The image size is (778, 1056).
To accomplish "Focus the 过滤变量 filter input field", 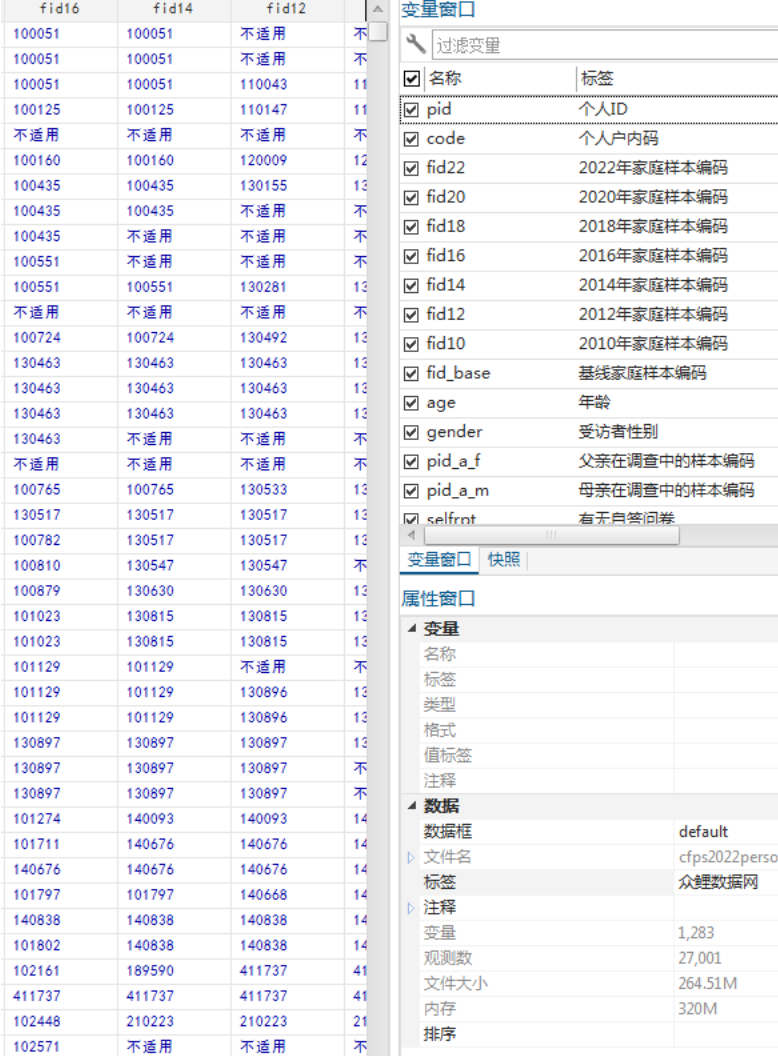I will click(604, 45).
